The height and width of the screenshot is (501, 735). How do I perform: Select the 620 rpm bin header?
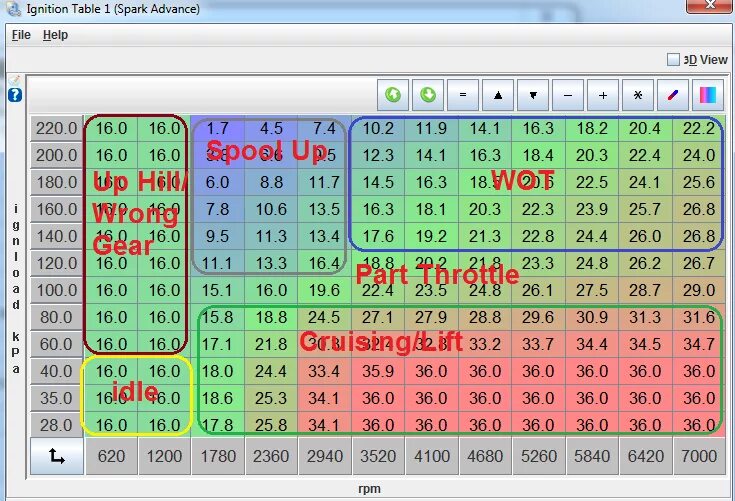tap(111, 456)
